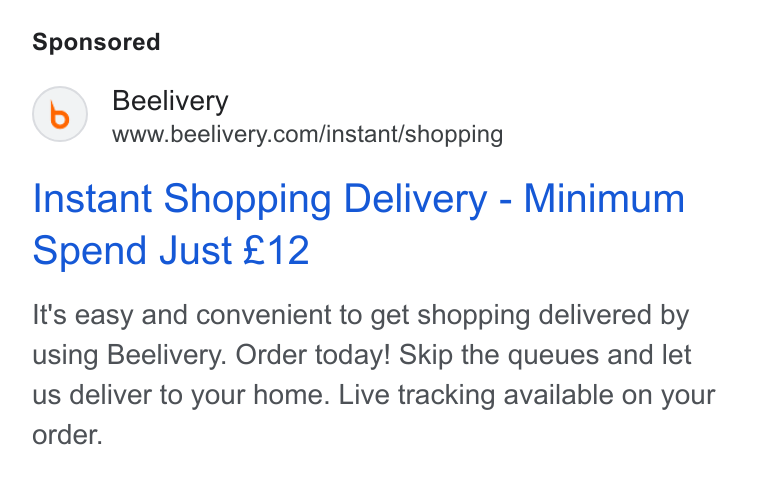The width and height of the screenshot is (760, 478).
Task: Click the word 'Delivery' in blue headline
Action: (415, 199)
